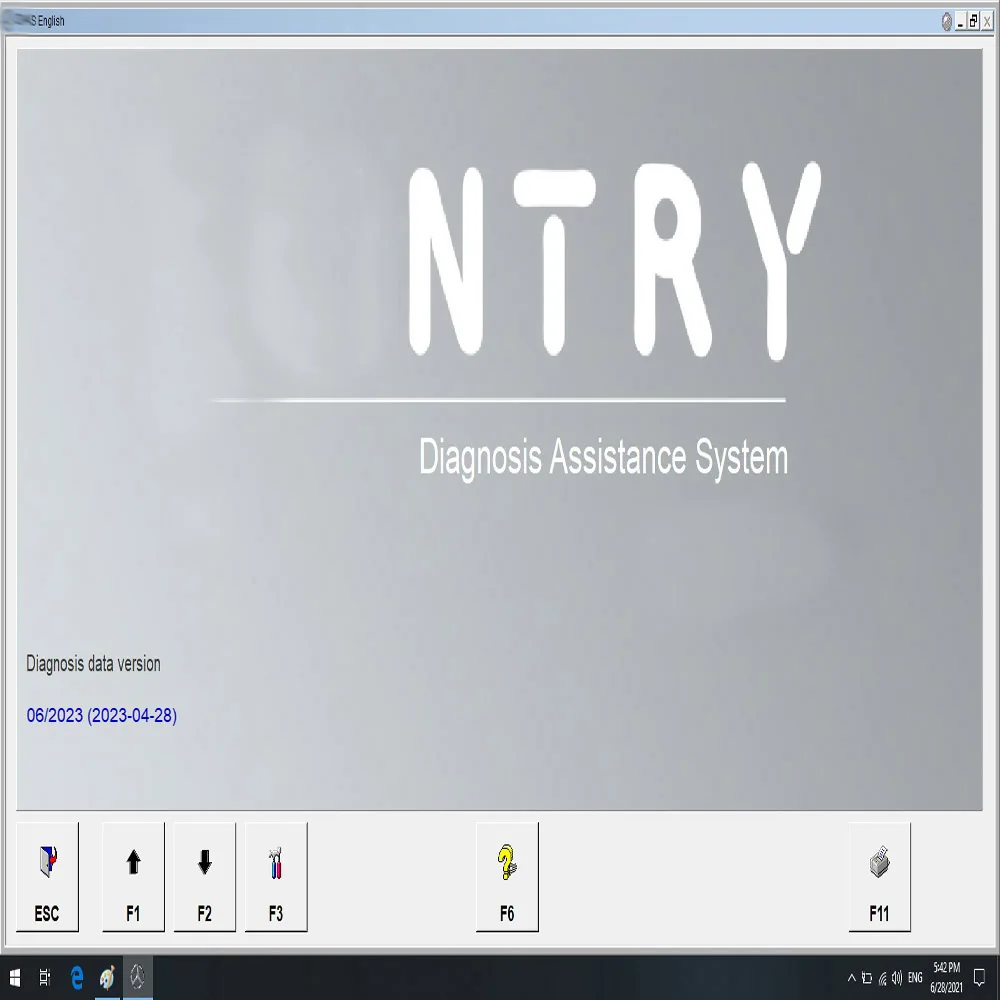
Task: Open F6 help question mark button
Action: [507, 877]
